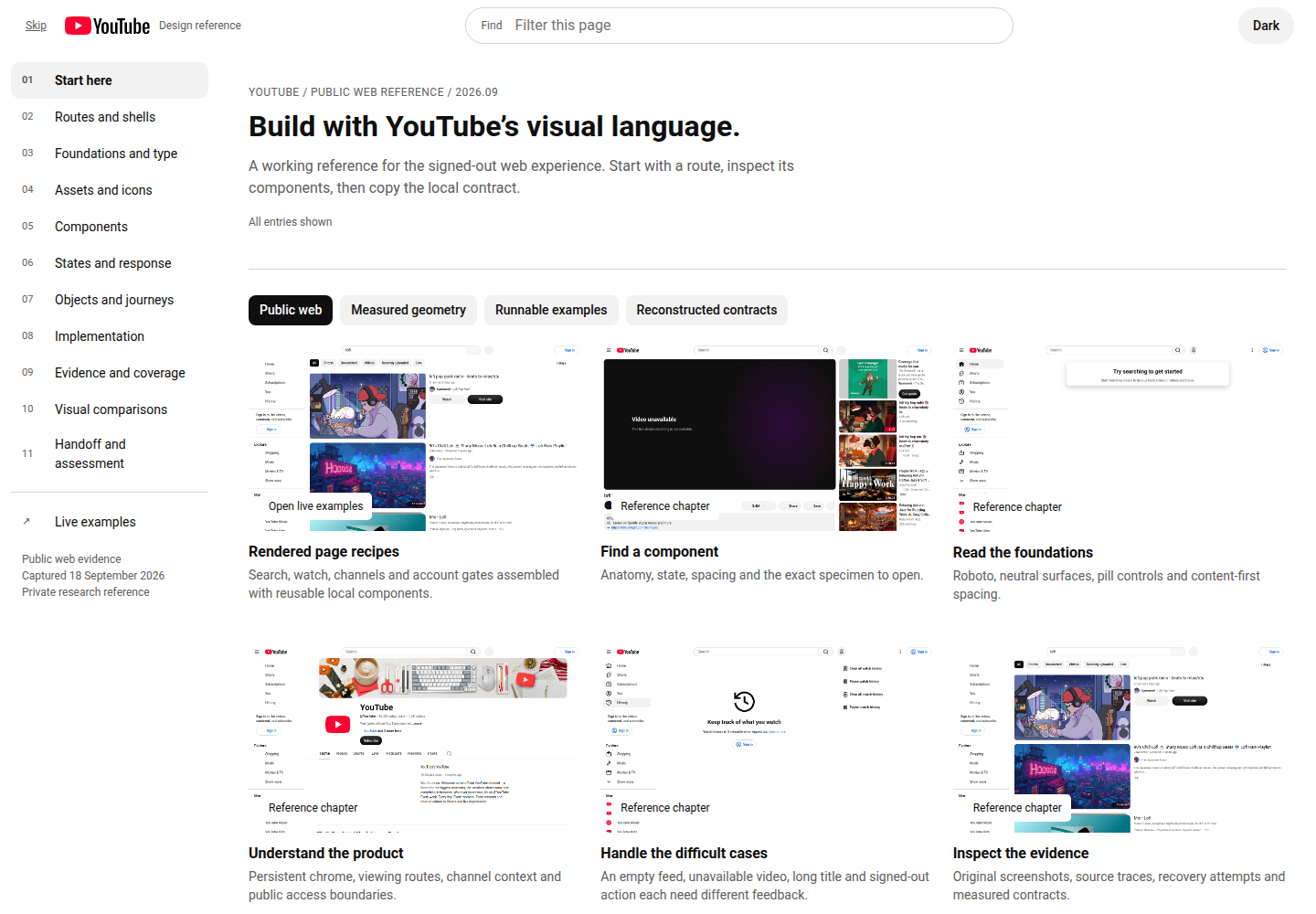Click the breadcrumb YOUTUBE / PUBLIC WEB REFERENCE / 2026.09
Screen dimensions: 1316x914
373,92
